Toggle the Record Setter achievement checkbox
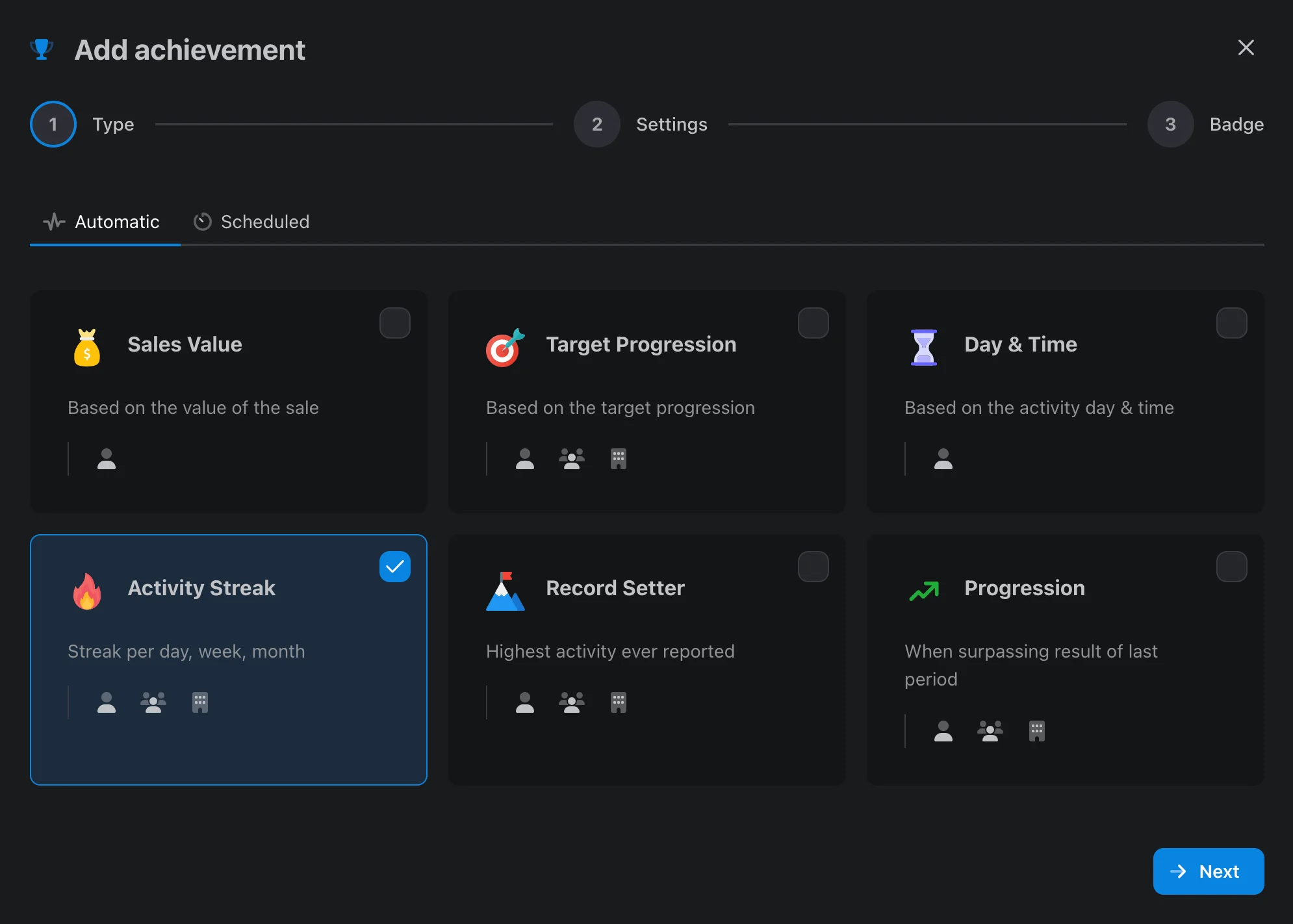This screenshot has width=1293, height=924. (x=813, y=566)
